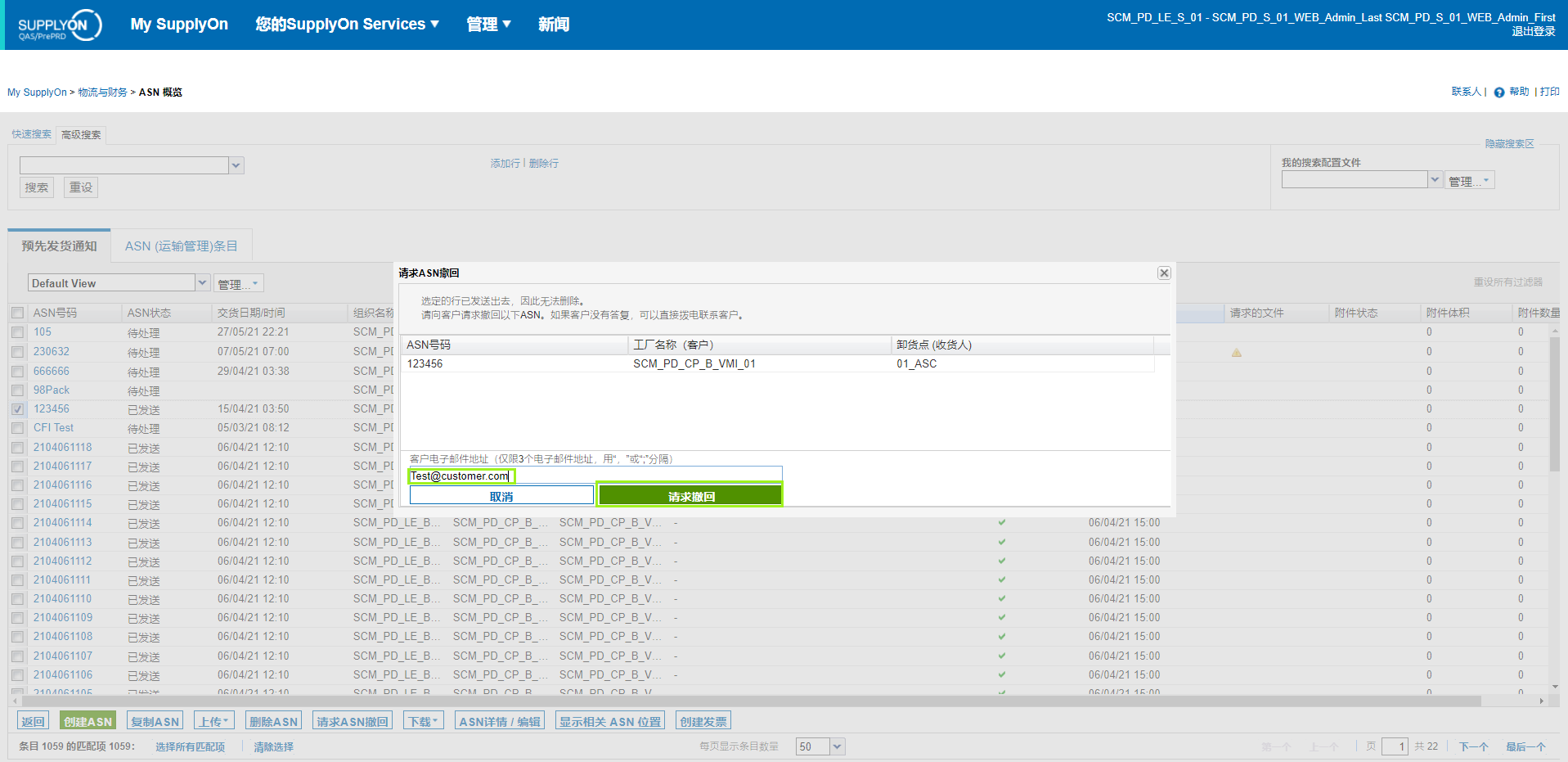Click the SupplyOn logo

60,25
